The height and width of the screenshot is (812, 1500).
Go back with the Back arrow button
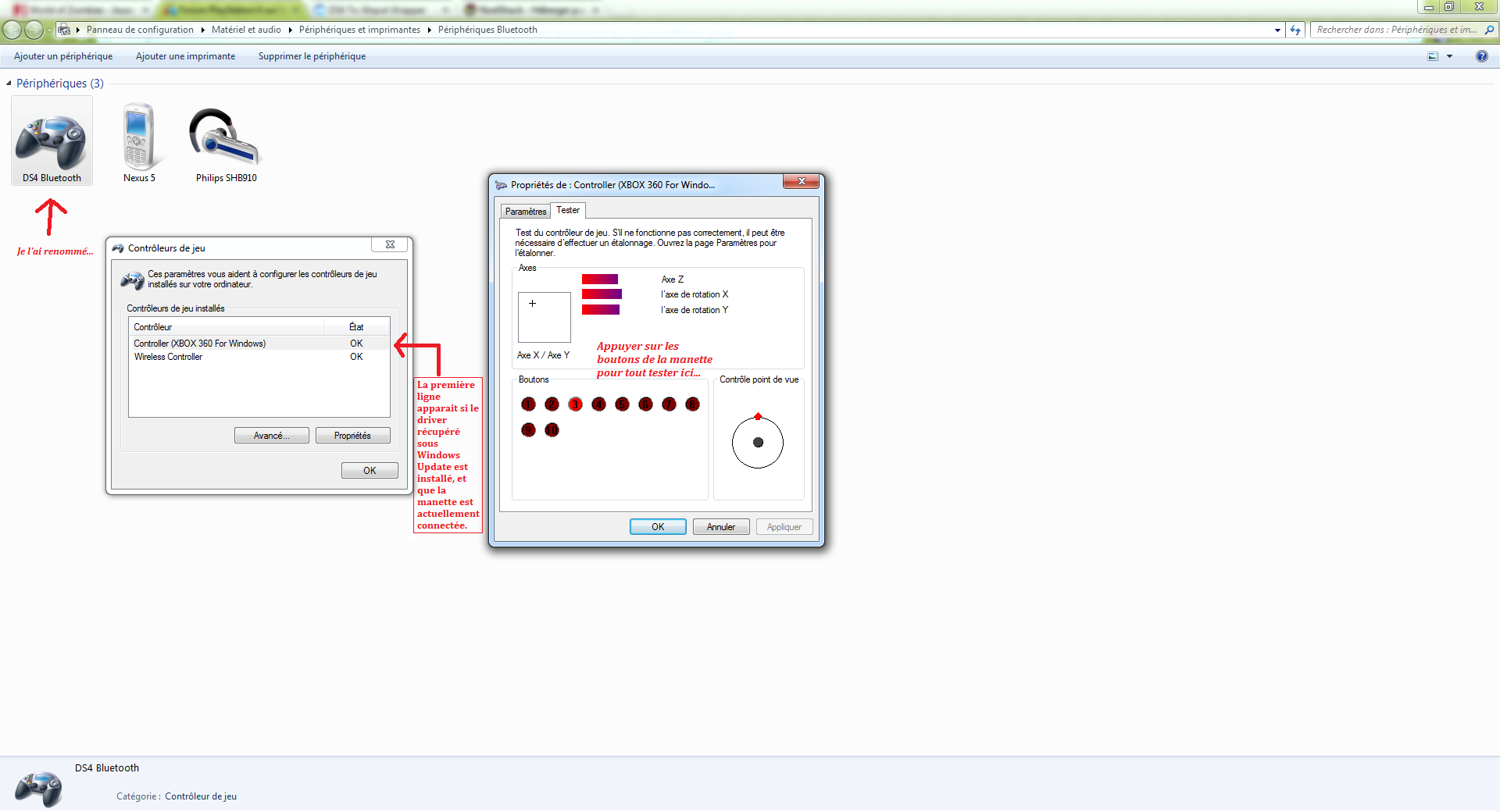(x=12, y=30)
